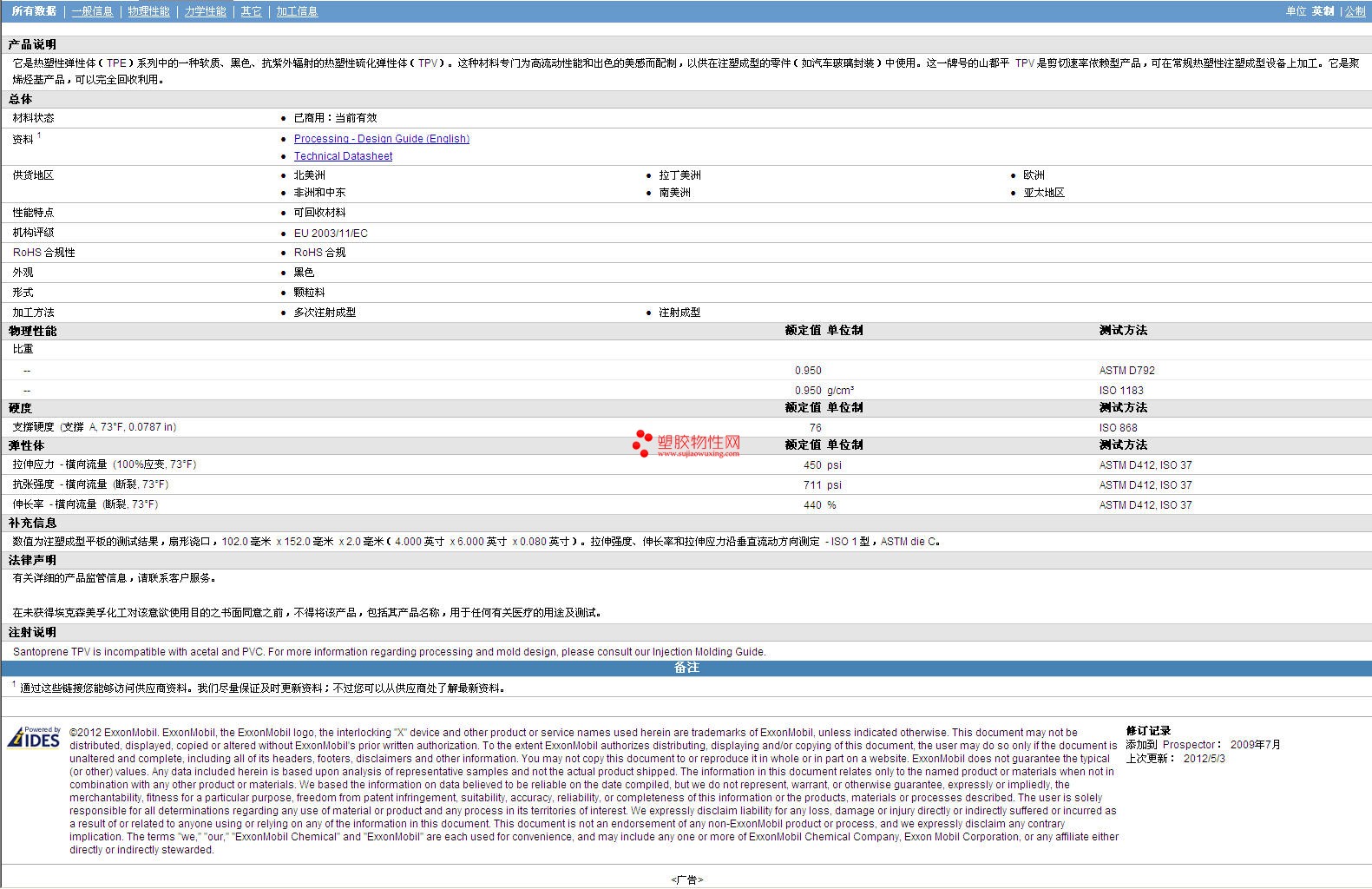1372x889 pixels.
Task: Click the 性能特点 row label
Action: pyautogui.click(x=33, y=213)
